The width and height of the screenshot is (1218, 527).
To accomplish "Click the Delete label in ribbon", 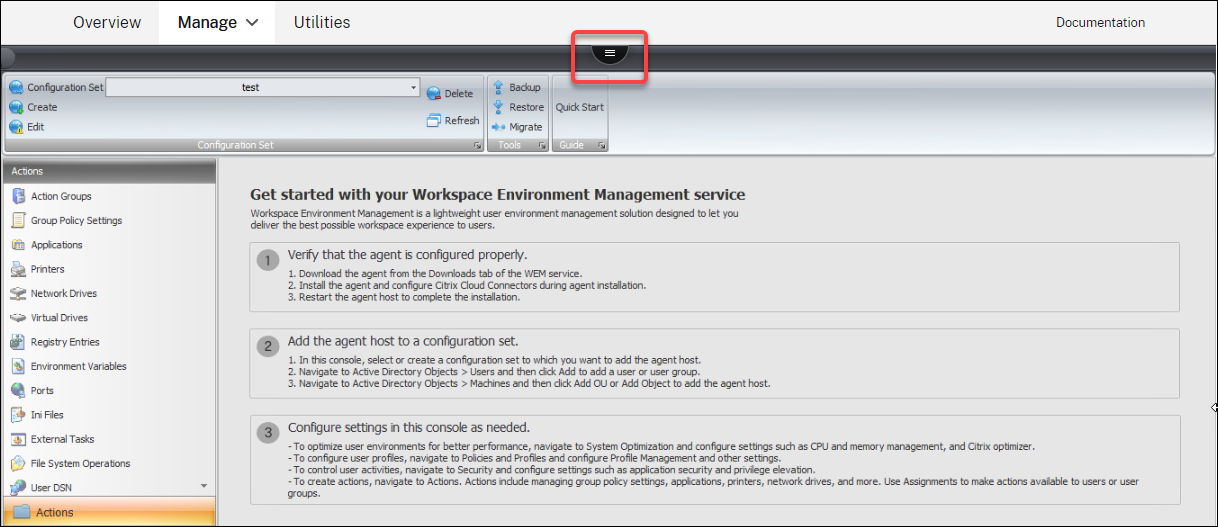I will [x=459, y=94].
